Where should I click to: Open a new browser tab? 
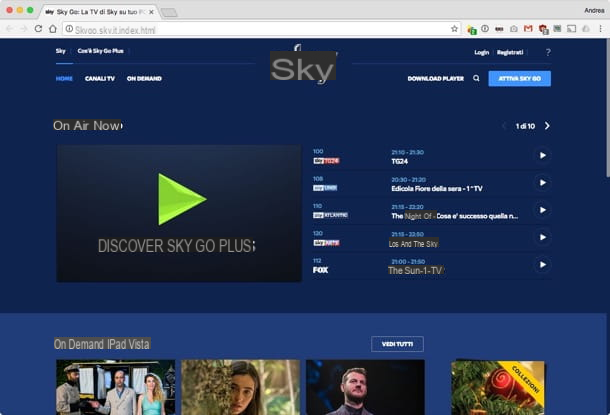pos(169,13)
